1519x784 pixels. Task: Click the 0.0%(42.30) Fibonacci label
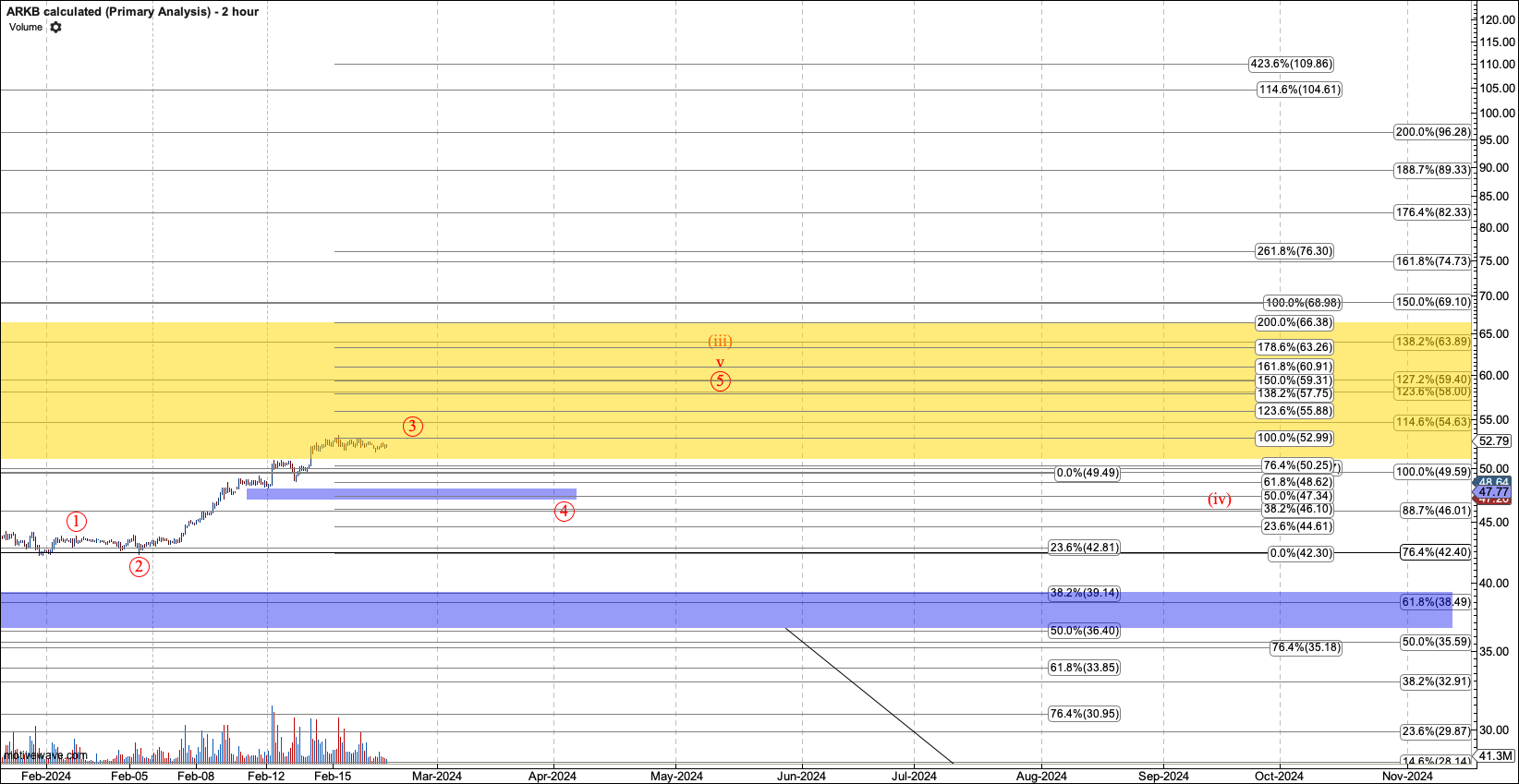coord(1301,554)
